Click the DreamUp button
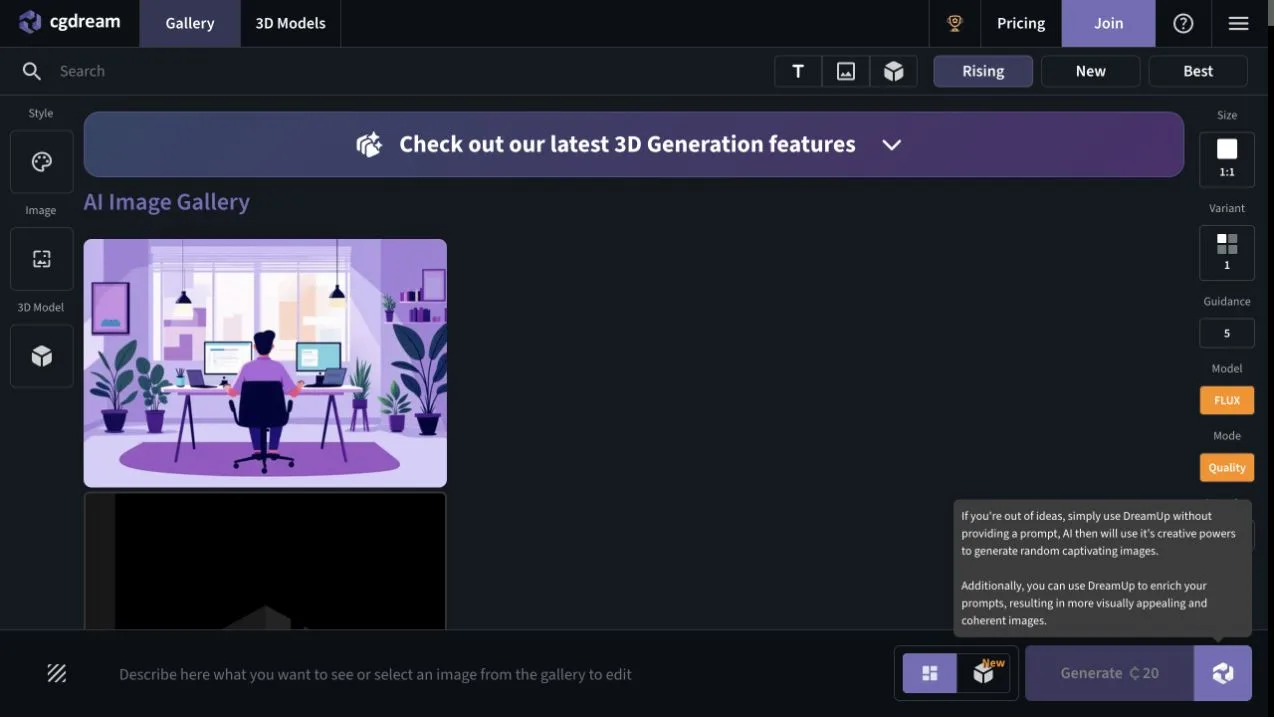Screen dimensions: 1274x717 (1223, 673)
